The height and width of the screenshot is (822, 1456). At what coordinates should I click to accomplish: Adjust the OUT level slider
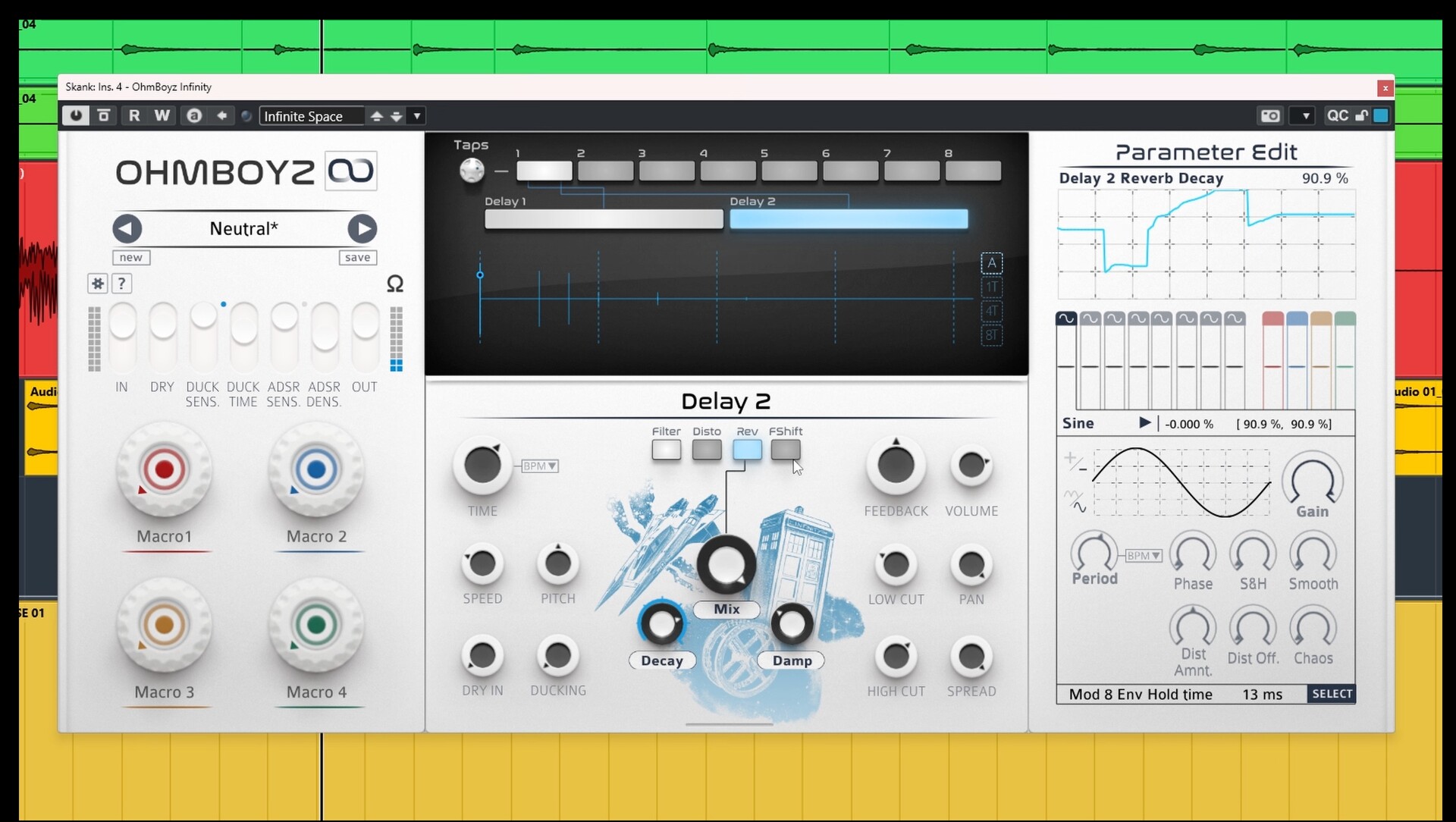tap(365, 323)
